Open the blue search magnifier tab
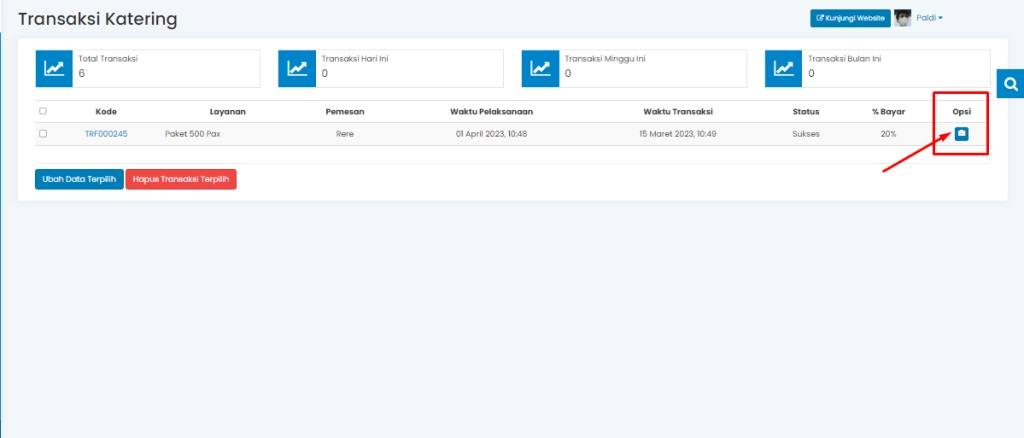 coord(1010,83)
